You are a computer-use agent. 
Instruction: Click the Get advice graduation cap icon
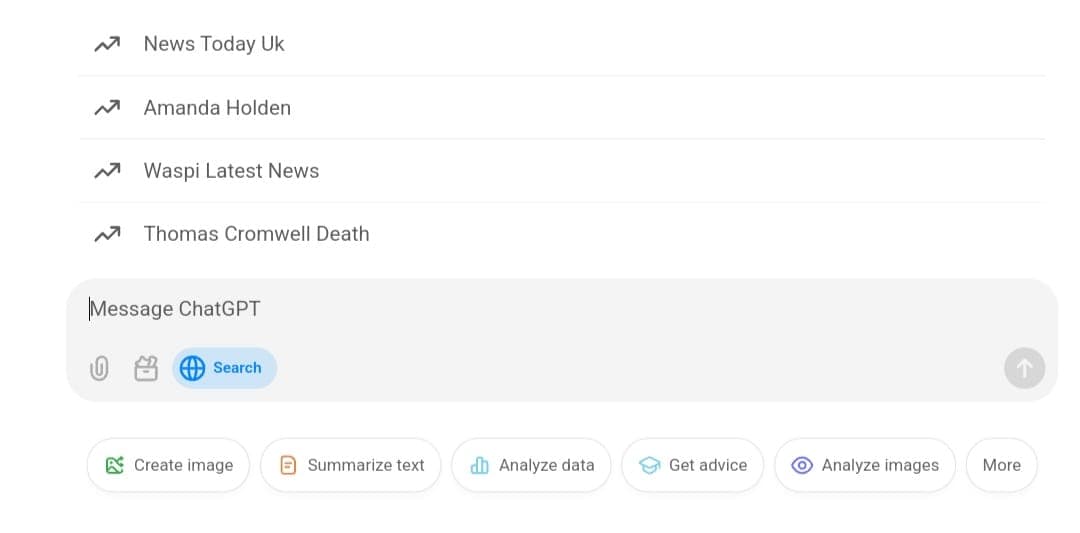[x=650, y=465]
